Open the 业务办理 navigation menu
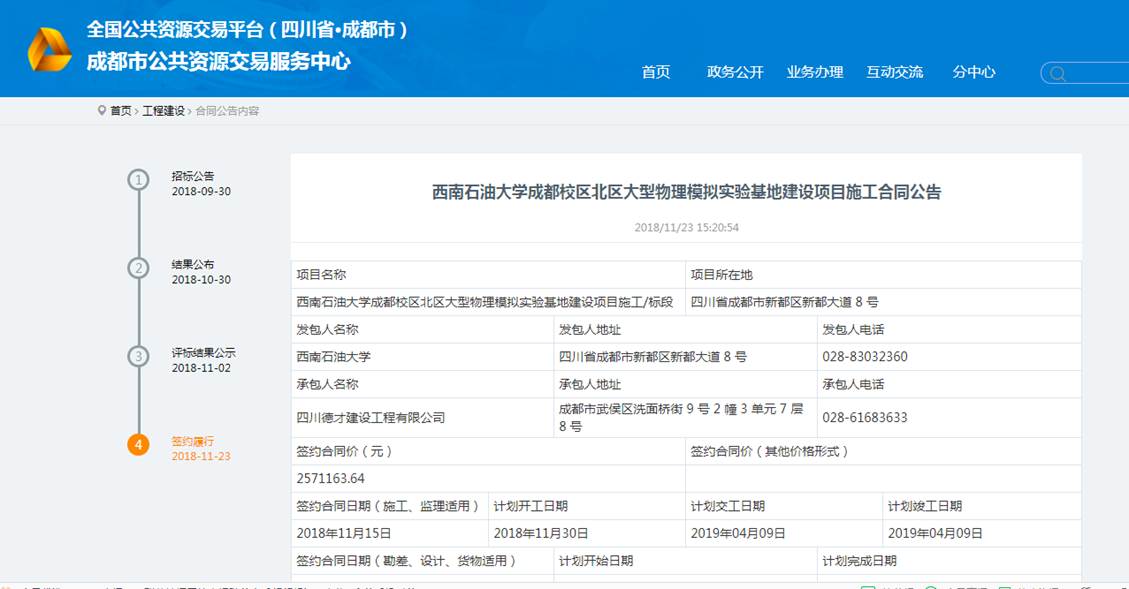 pyautogui.click(x=815, y=72)
